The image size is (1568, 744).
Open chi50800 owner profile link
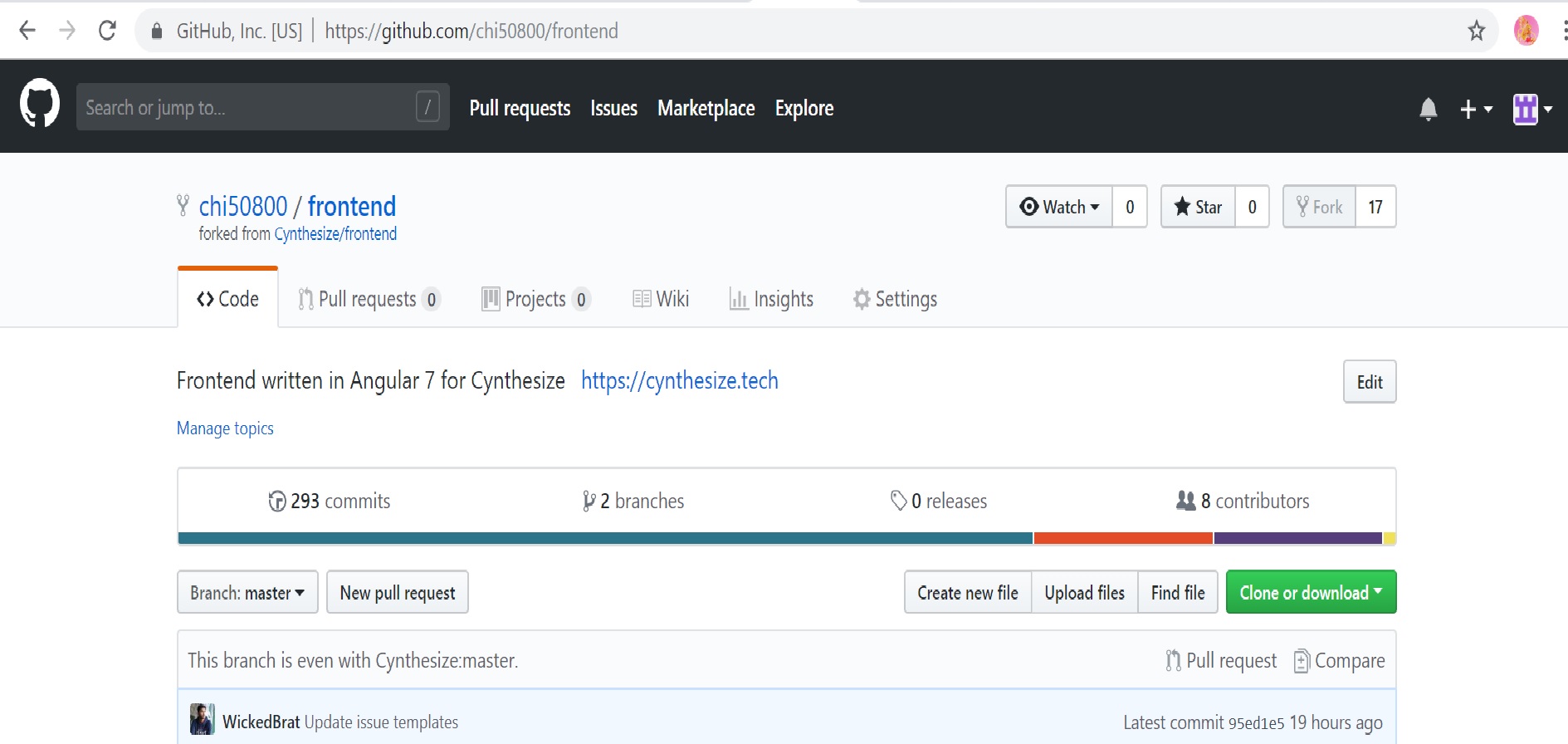pyautogui.click(x=243, y=206)
